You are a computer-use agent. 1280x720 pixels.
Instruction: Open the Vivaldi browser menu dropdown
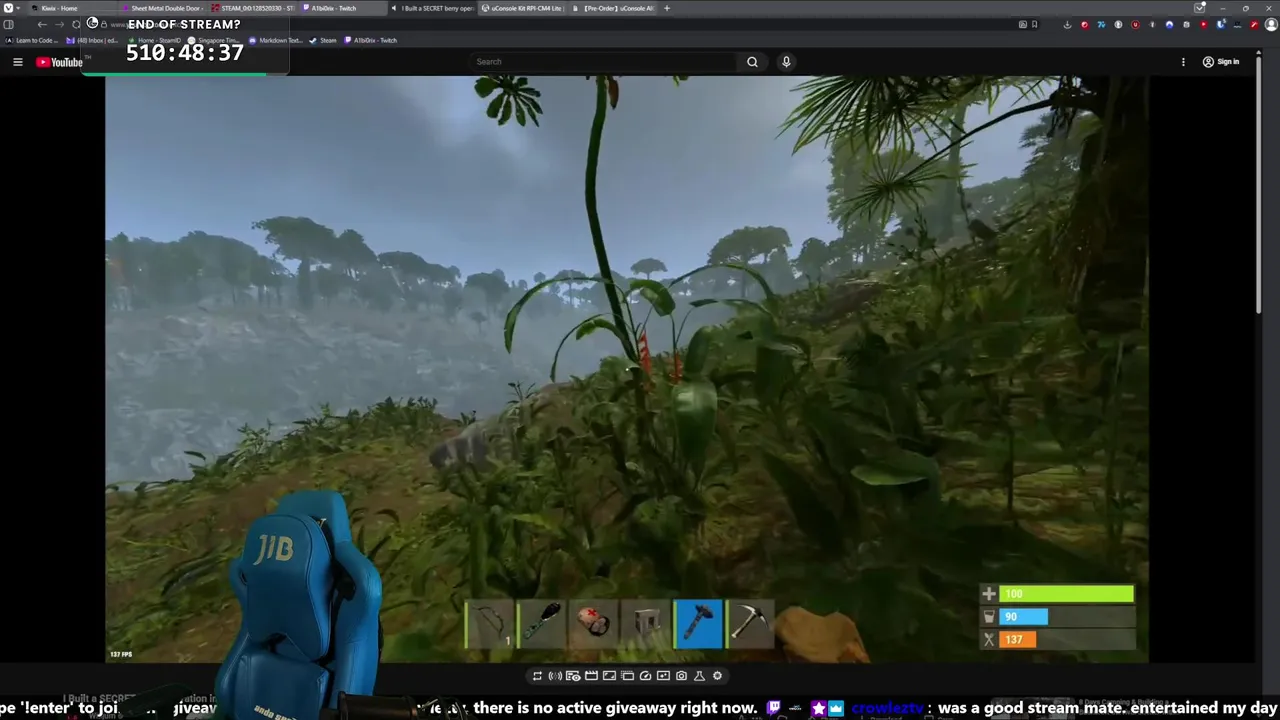point(11,8)
